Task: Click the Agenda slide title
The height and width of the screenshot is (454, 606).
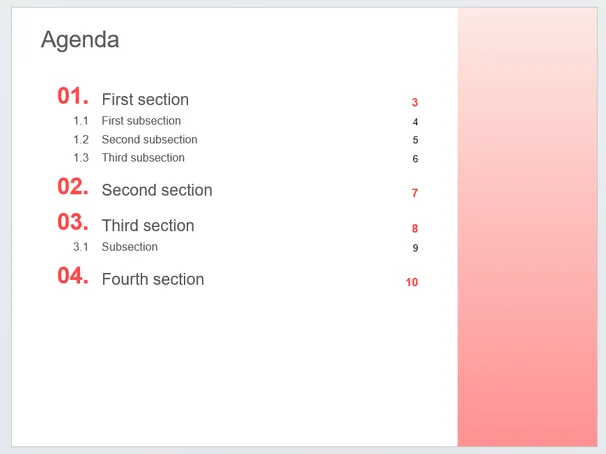Action: 80,40
